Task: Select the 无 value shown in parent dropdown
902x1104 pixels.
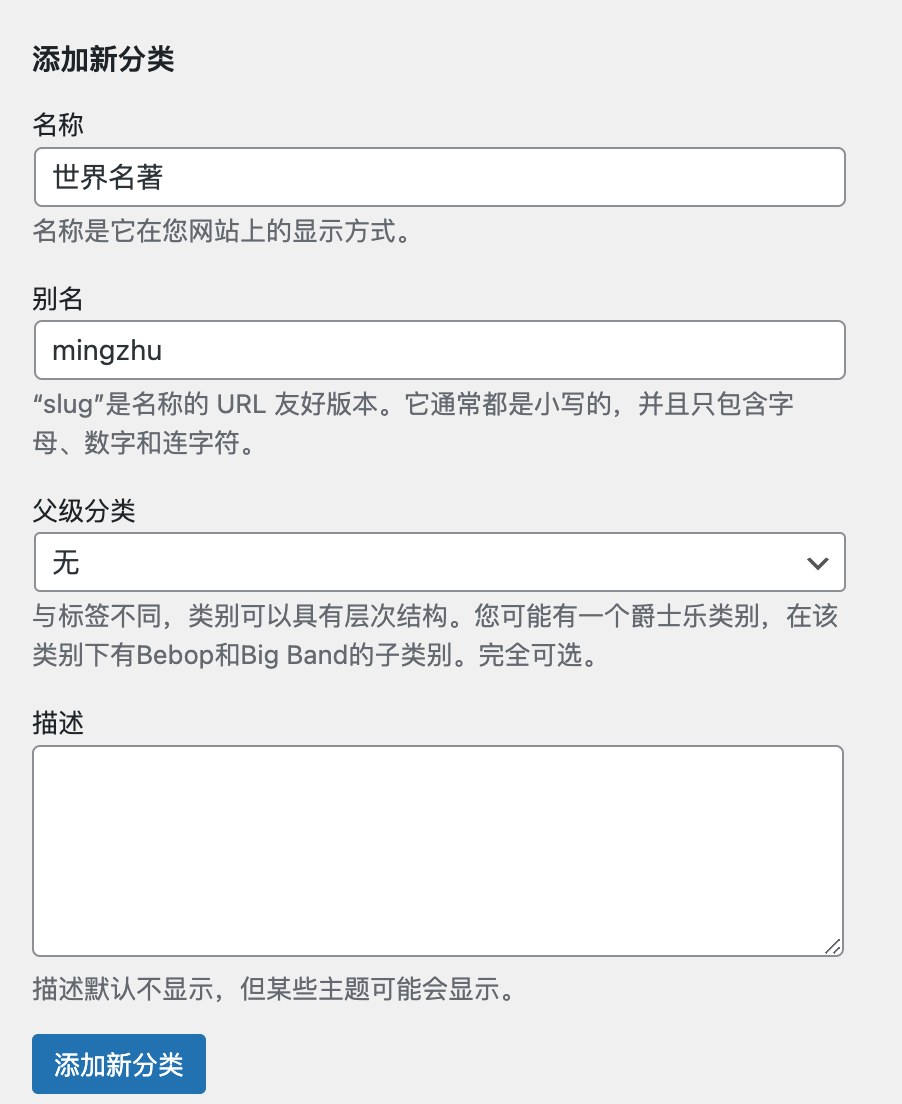Action: coord(65,563)
